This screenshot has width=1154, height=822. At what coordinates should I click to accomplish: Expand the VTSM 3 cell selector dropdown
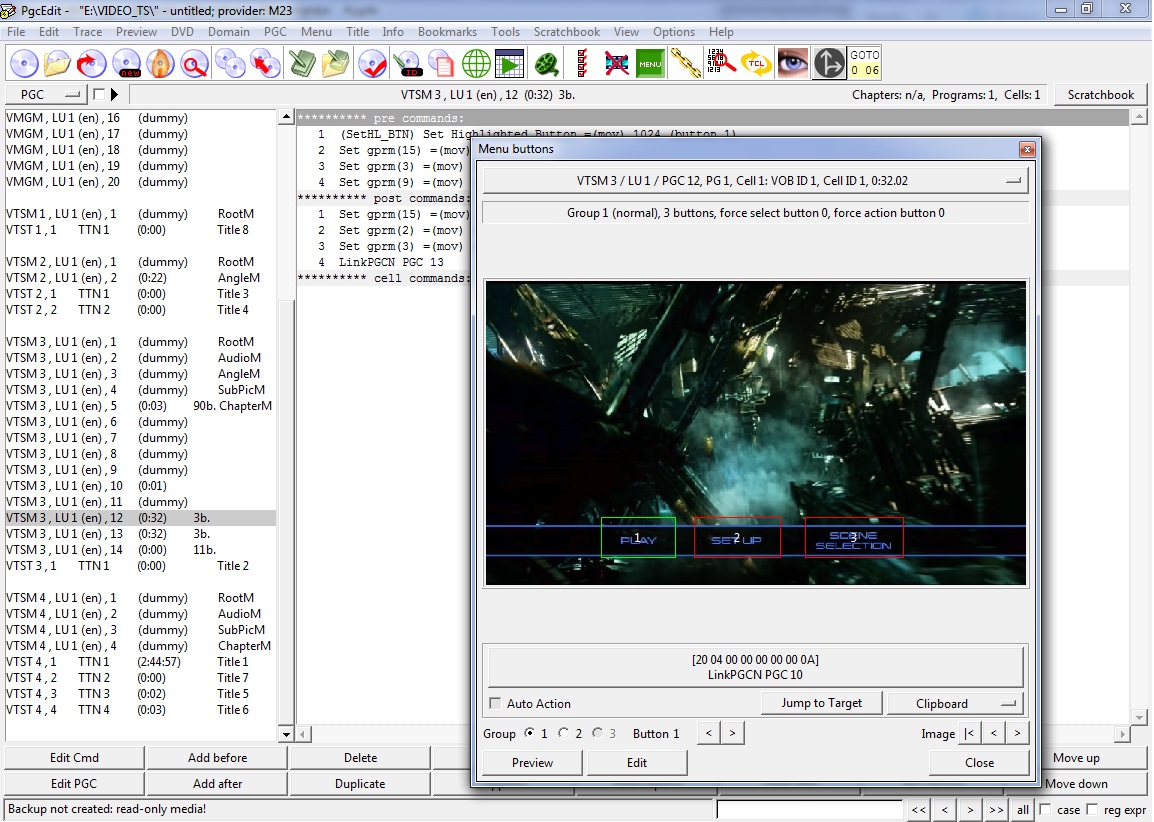[756, 181]
